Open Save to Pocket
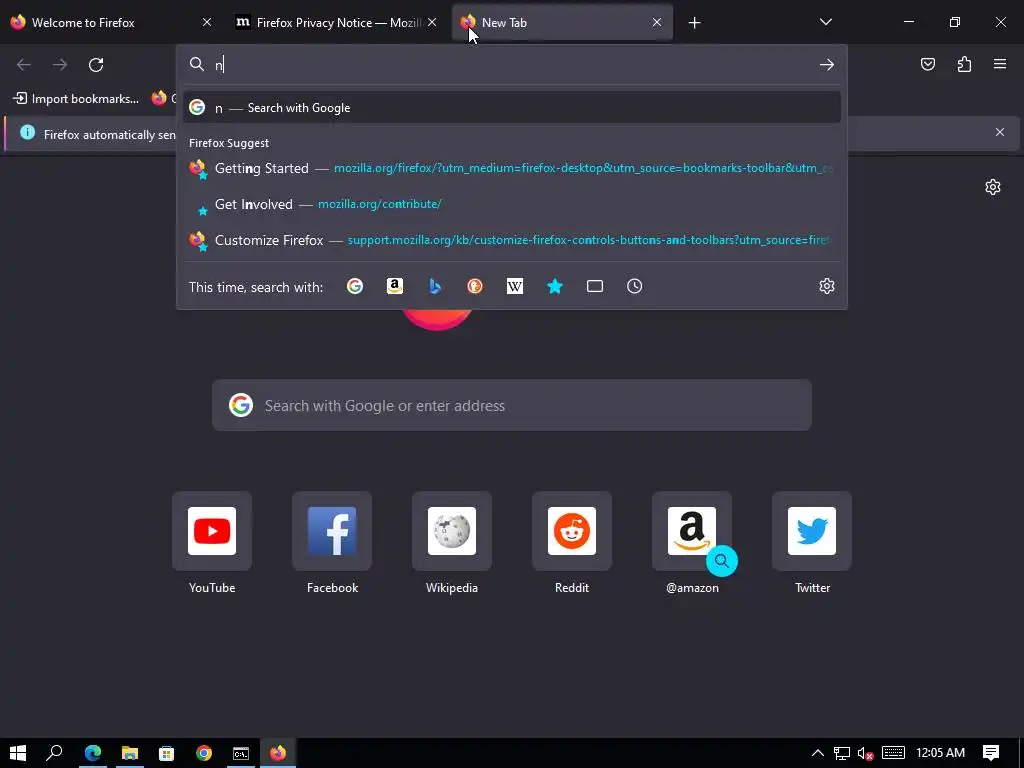 point(928,64)
